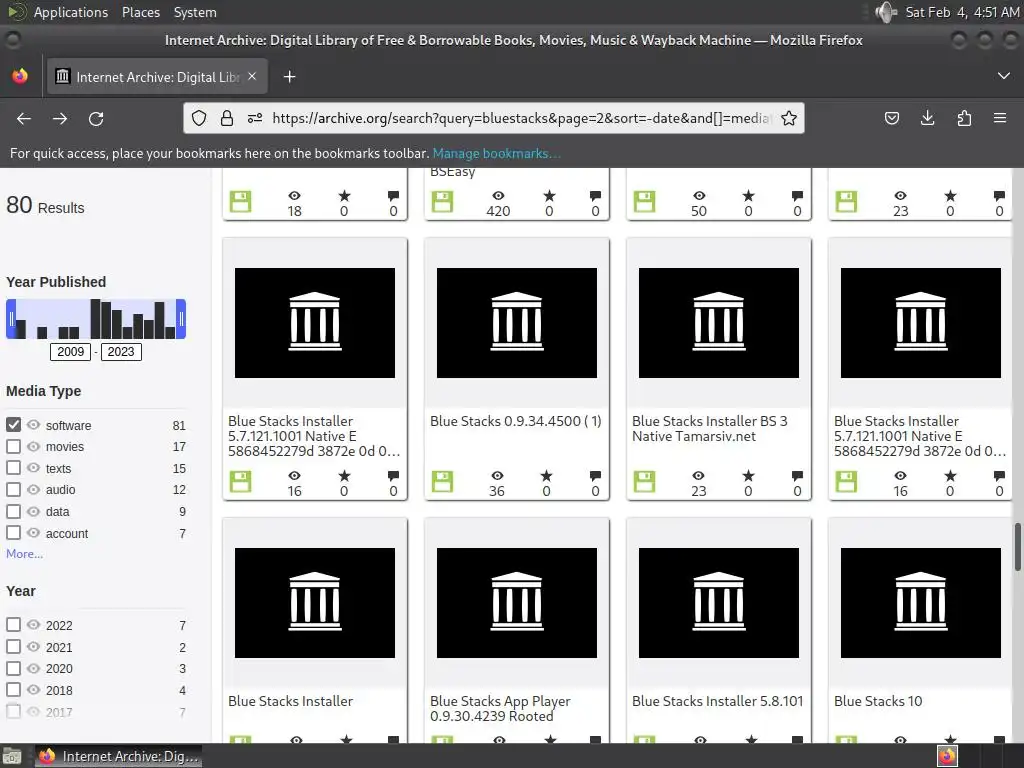Hide 2022 results with eye toggle
The height and width of the screenshot is (768, 1024).
coord(33,624)
